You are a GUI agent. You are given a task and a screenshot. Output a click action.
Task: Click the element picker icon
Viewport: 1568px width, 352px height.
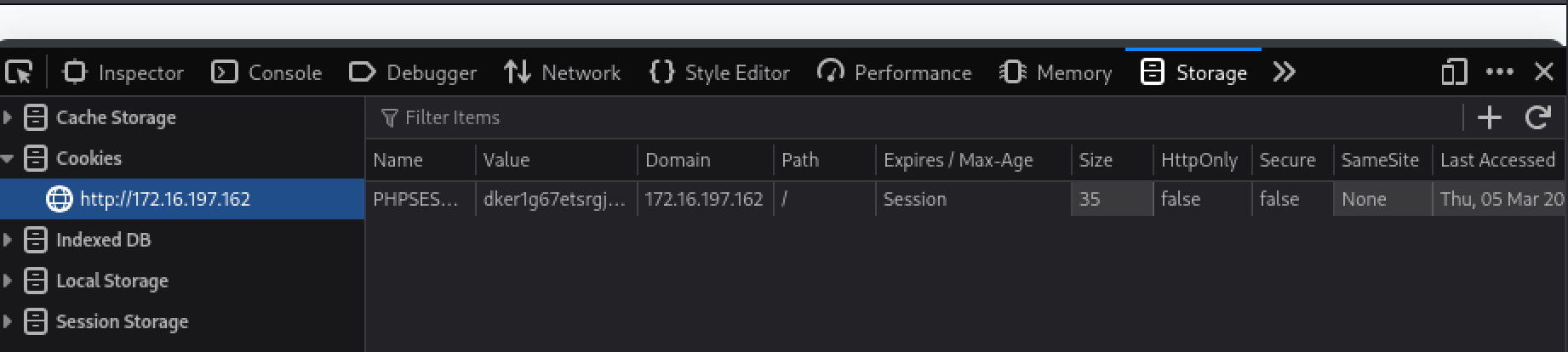(19, 73)
